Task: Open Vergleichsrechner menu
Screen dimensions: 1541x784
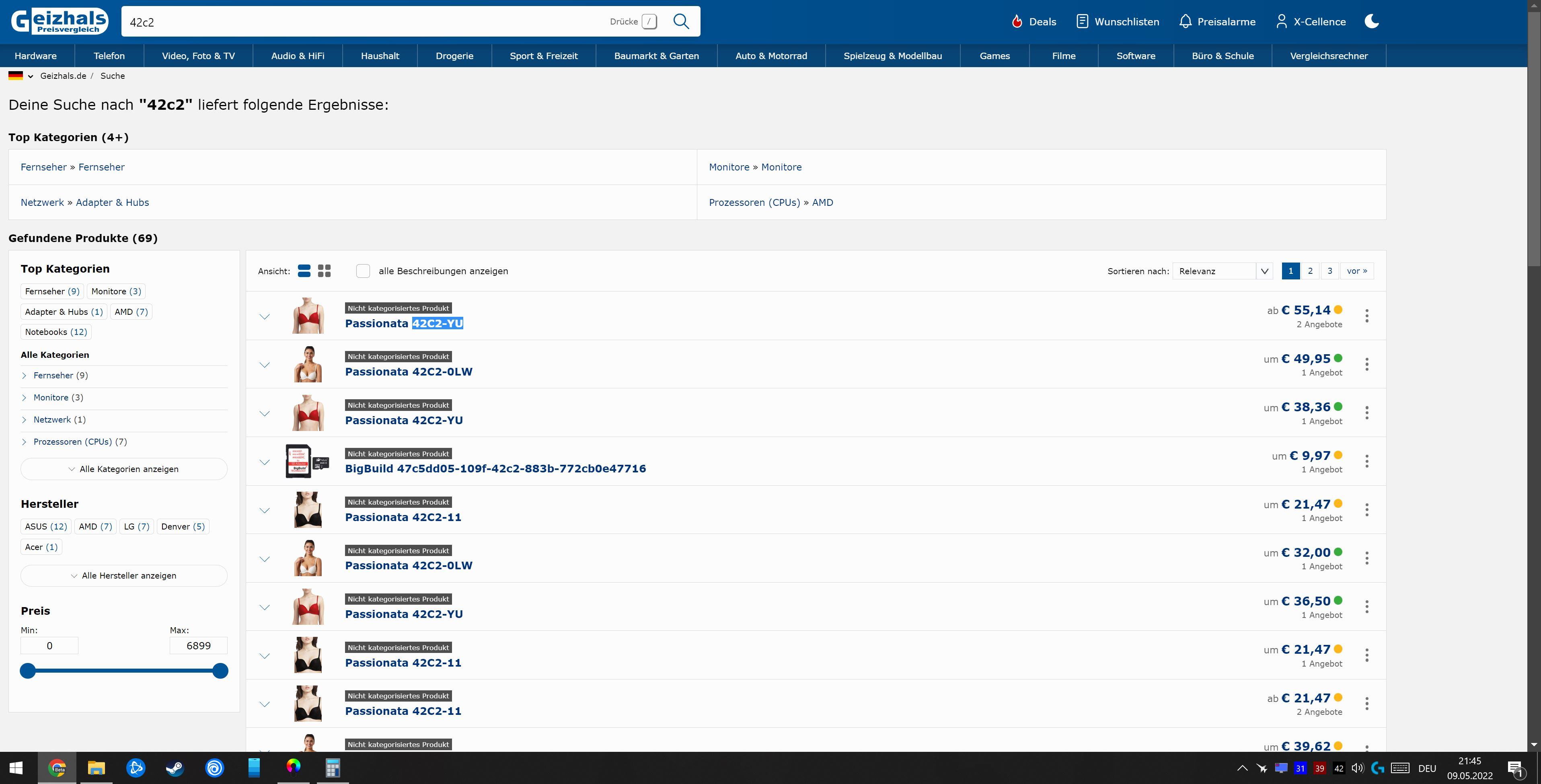Action: (x=1329, y=55)
